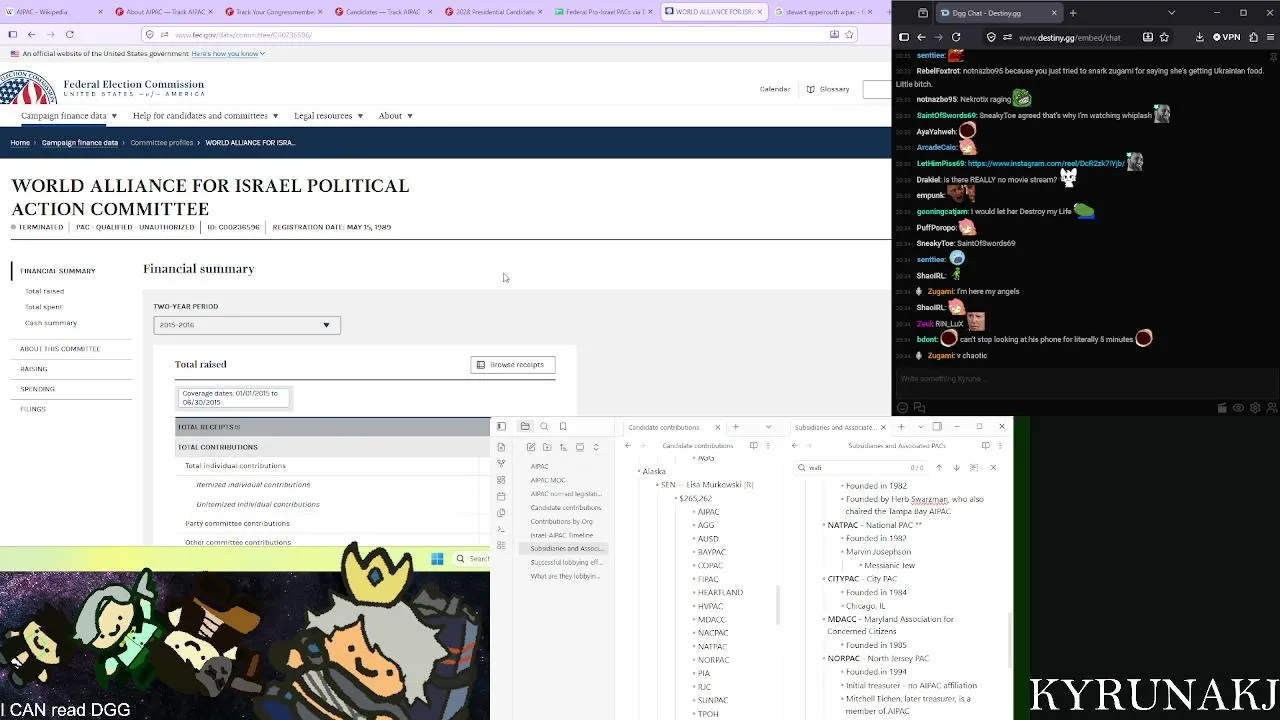Switch to the About AIPAC — Track AIPAC tab
Screen dimensions: 1280x720
pyautogui.click(x=166, y=12)
